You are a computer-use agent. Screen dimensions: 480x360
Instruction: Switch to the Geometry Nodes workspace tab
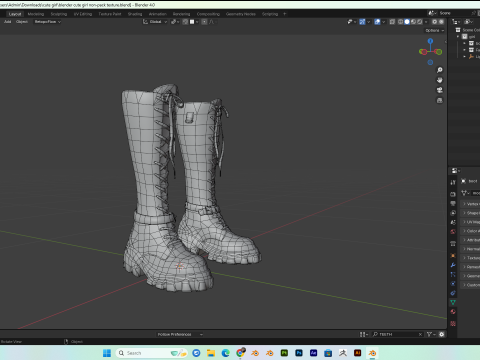[241, 14]
